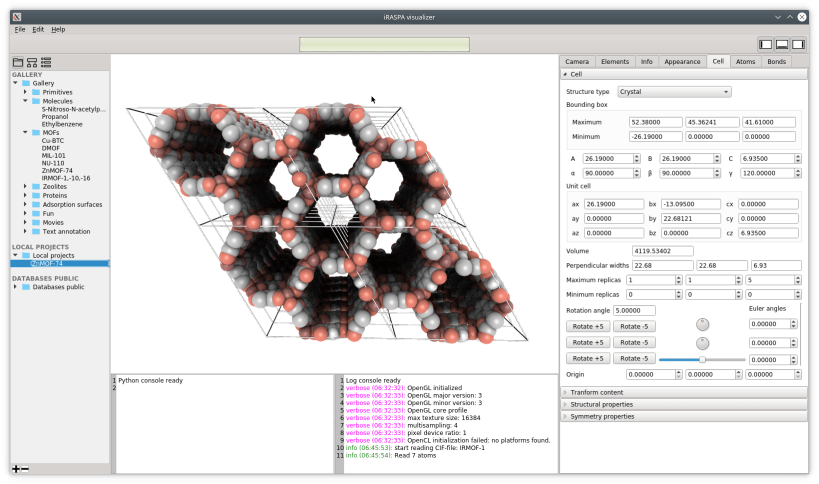The image size is (819, 484).
Task: Click the plus icon to add a project
Action: pyautogui.click(x=16, y=469)
